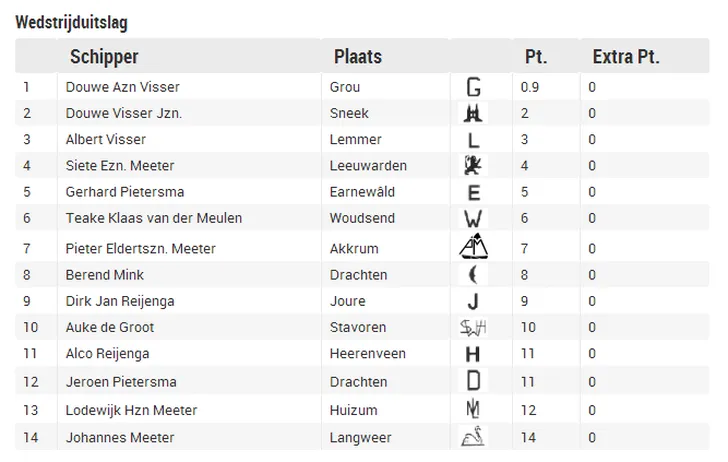Click the Woudsend 'W' emblem
This screenshot has height=462, width=728.
coord(473,219)
